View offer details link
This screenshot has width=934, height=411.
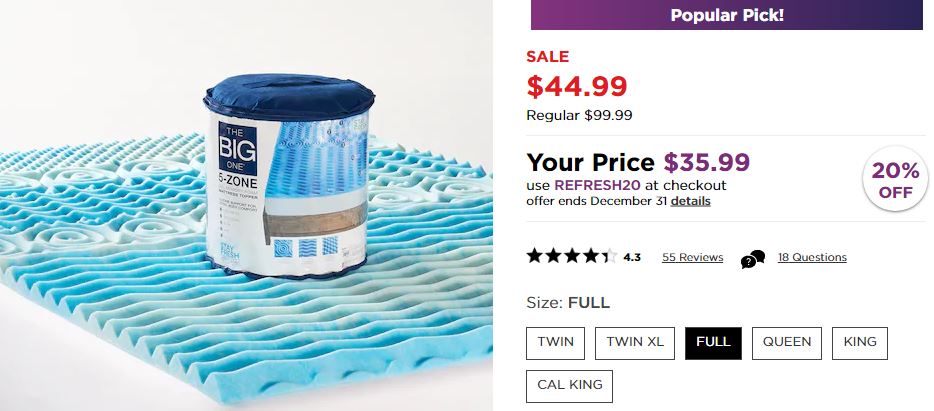[x=691, y=201]
